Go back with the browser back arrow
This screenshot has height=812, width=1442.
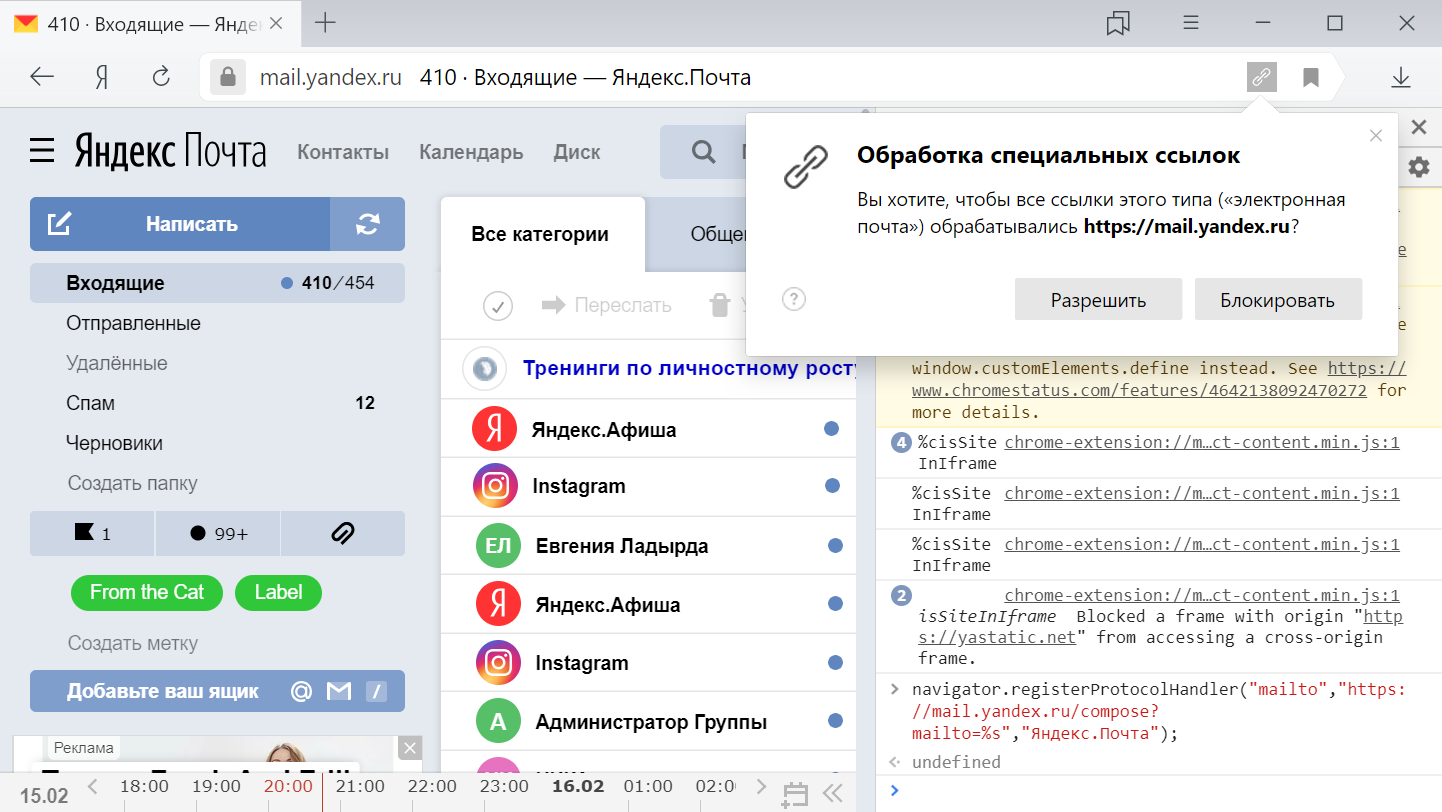(x=42, y=77)
